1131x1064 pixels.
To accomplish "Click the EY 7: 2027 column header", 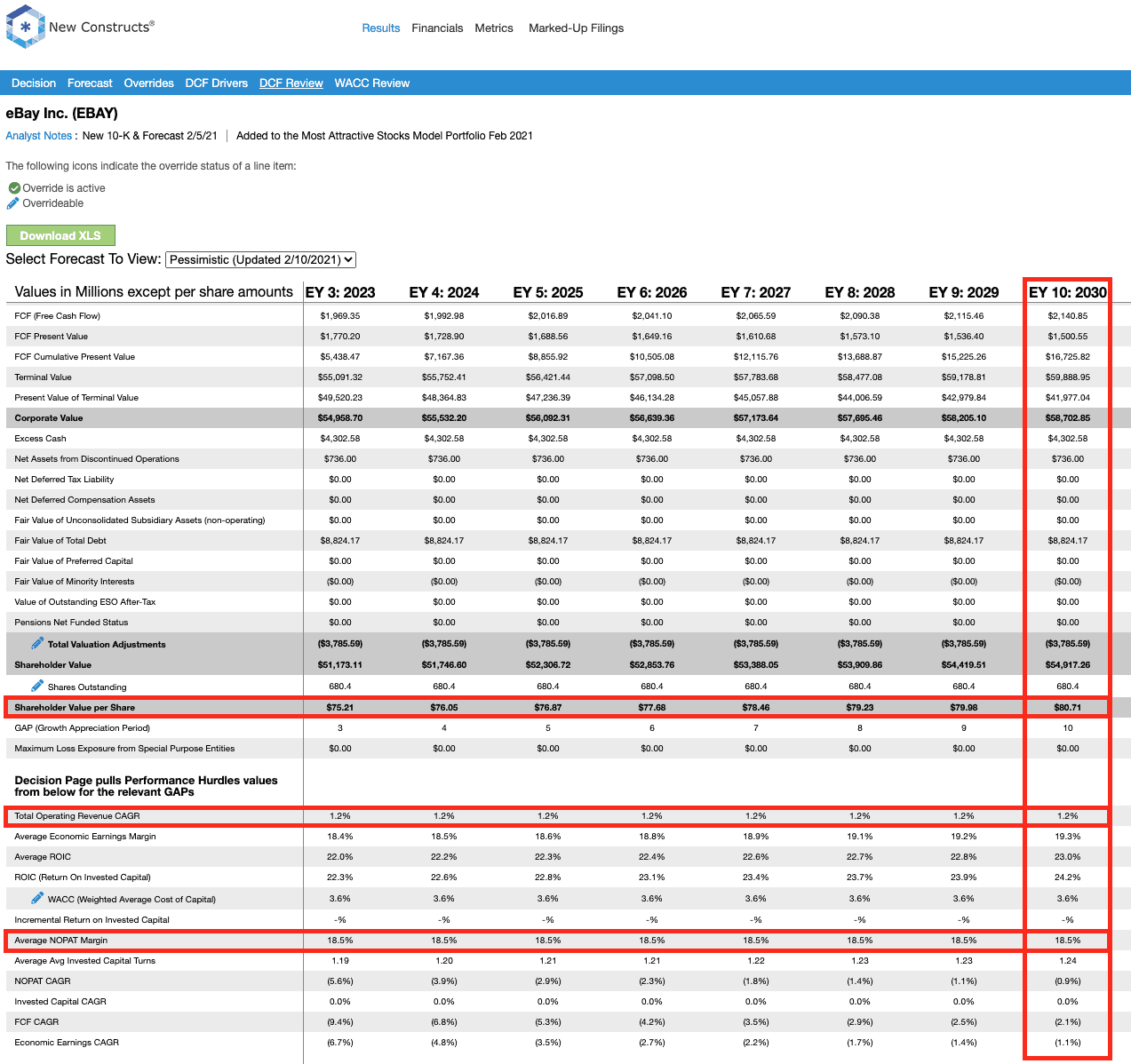I will [x=756, y=292].
